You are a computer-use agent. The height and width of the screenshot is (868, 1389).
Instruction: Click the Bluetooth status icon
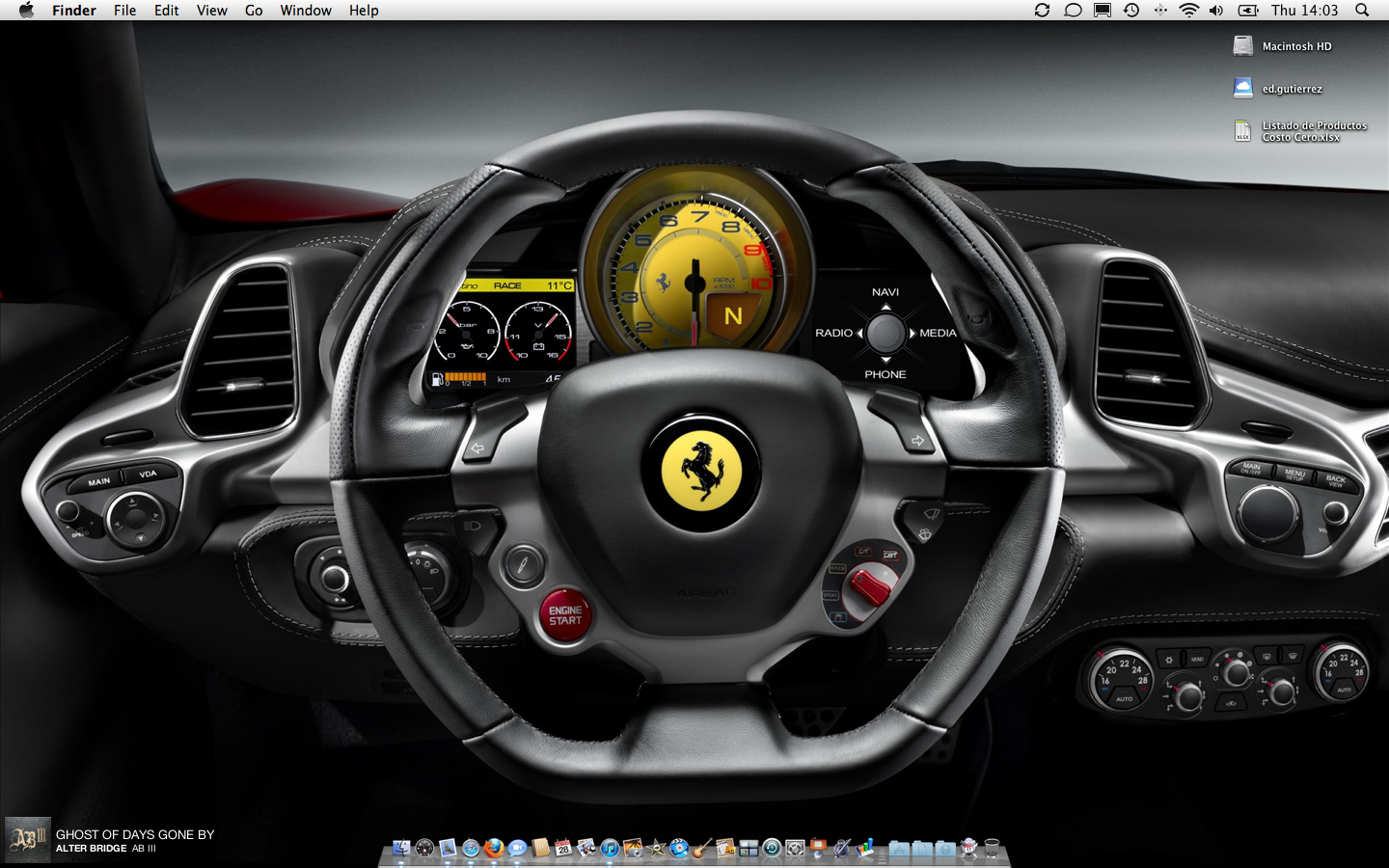click(x=1160, y=10)
